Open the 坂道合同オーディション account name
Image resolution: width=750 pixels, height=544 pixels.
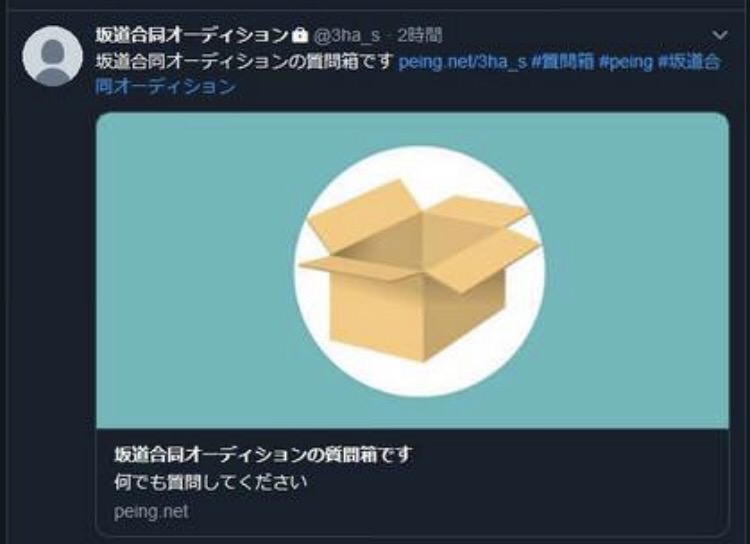[192, 35]
